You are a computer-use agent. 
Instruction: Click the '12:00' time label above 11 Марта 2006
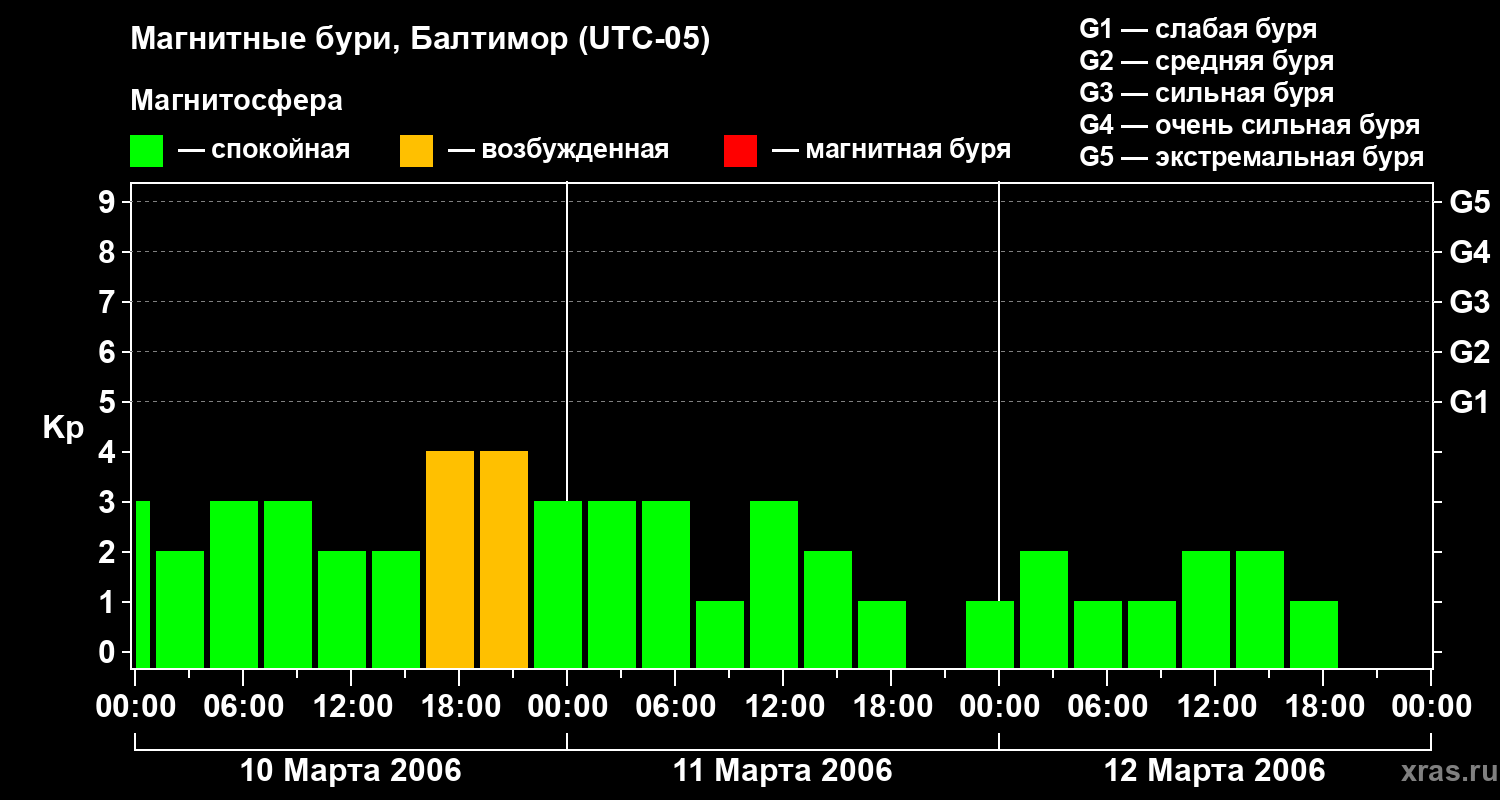(x=783, y=707)
